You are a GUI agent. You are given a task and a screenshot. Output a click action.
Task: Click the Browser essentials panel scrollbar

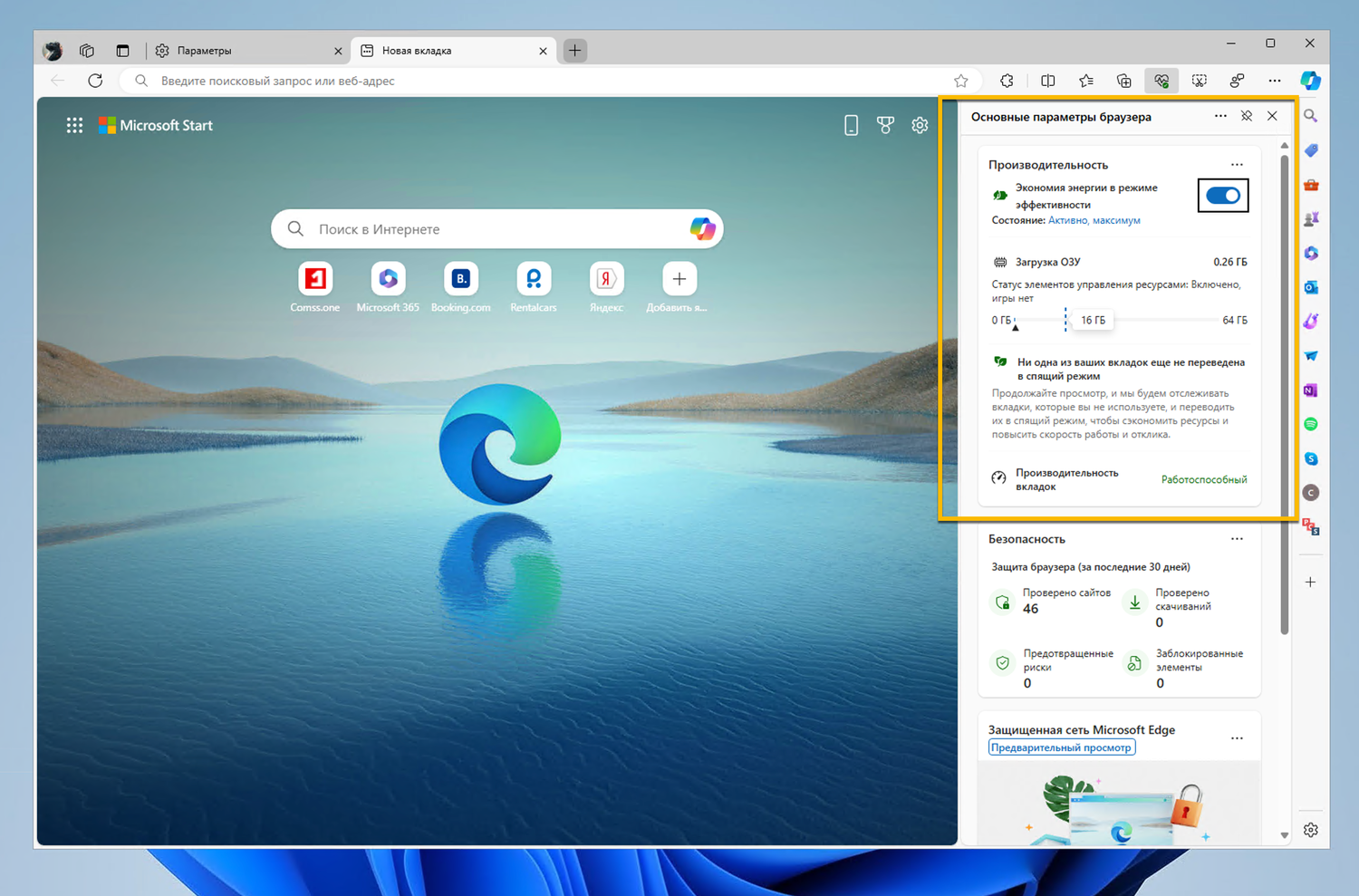1284,394
